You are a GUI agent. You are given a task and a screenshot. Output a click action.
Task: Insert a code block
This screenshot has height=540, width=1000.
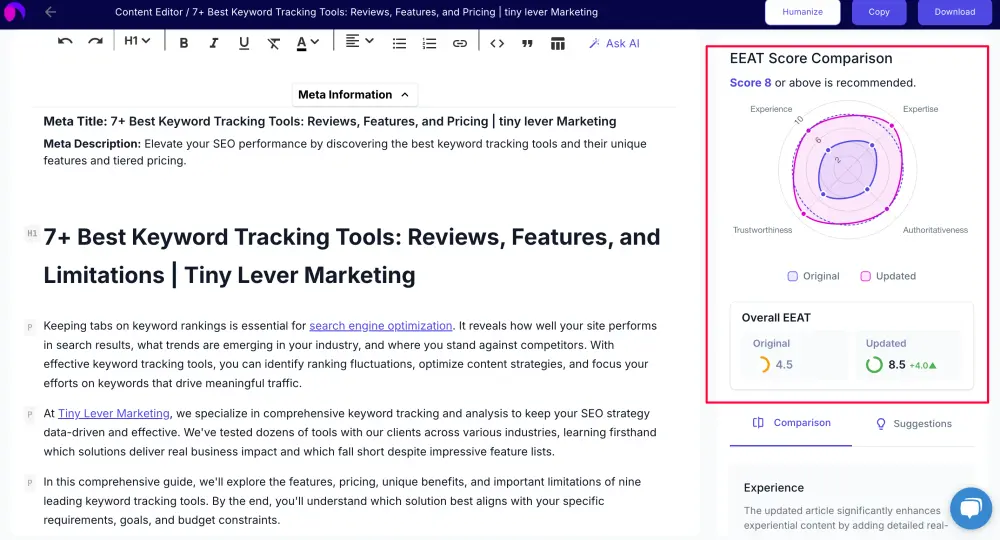click(497, 43)
